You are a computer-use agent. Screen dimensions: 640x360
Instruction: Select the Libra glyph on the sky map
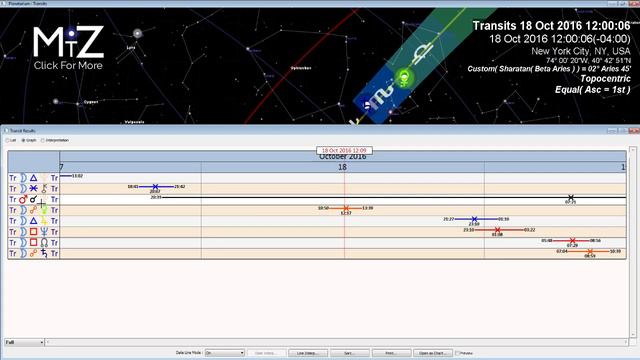(x=422, y=54)
